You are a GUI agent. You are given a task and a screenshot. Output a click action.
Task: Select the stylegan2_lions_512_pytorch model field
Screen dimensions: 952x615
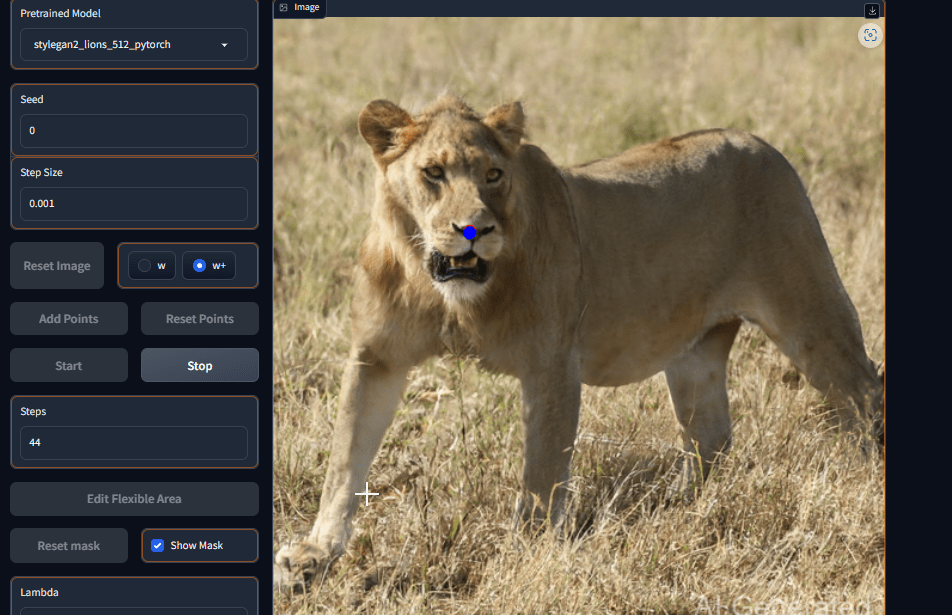click(x=134, y=44)
